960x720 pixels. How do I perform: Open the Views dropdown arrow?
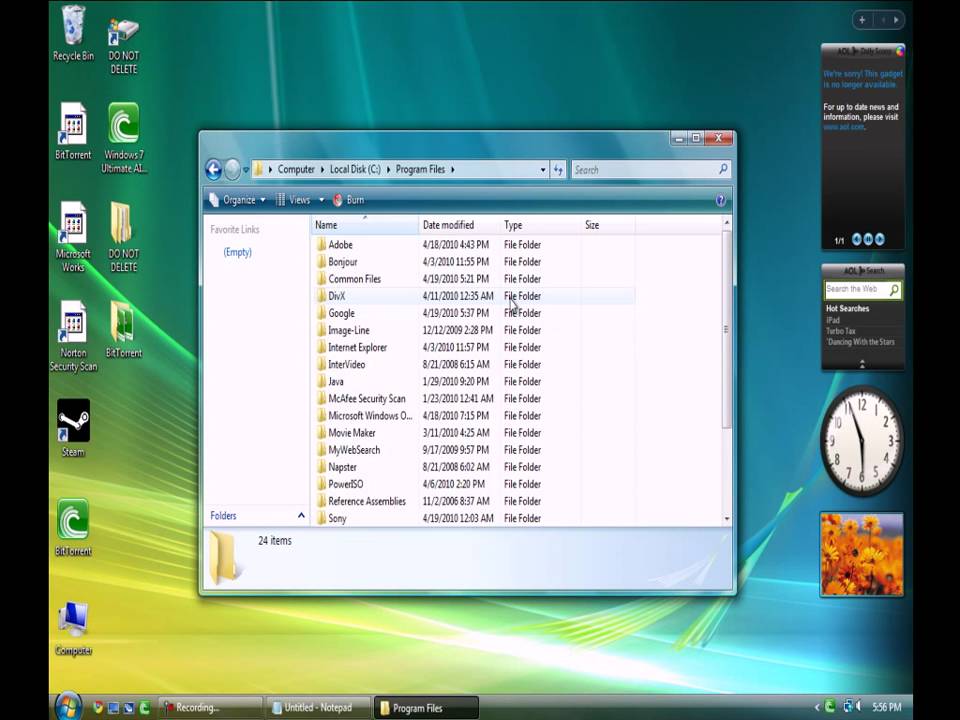tap(321, 200)
